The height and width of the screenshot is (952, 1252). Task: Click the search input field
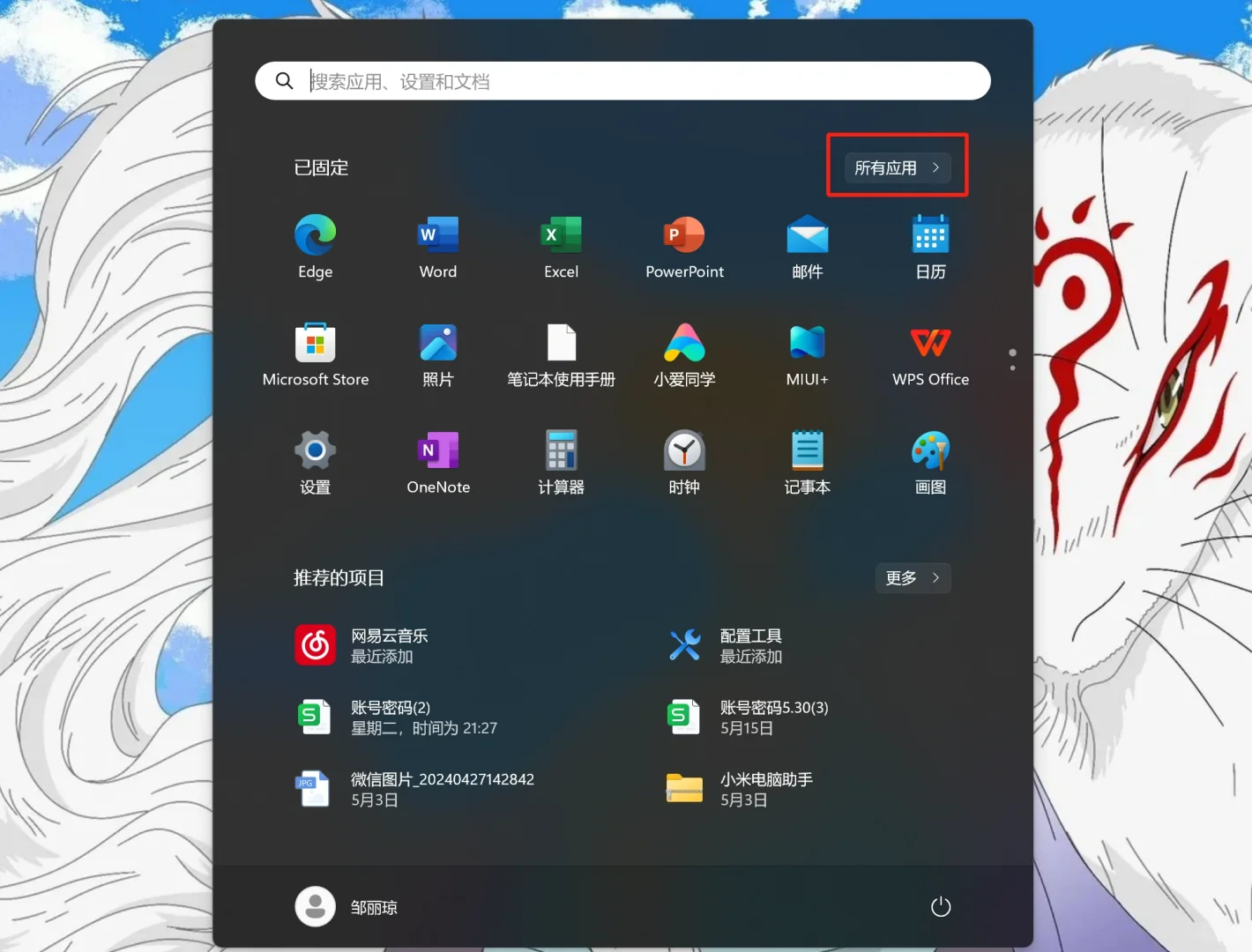[x=622, y=80]
